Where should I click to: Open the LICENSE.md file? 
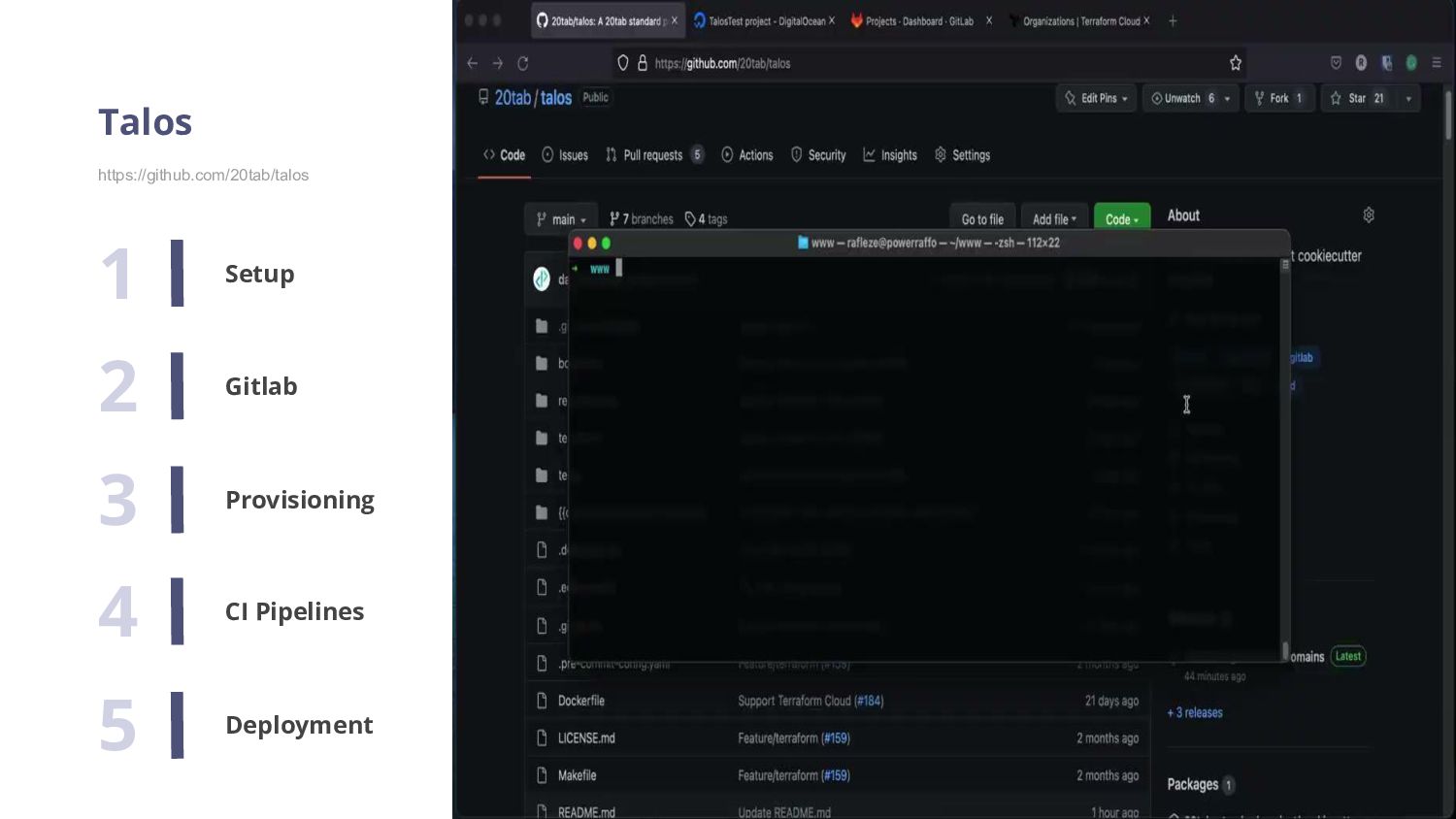coord(586,738)
